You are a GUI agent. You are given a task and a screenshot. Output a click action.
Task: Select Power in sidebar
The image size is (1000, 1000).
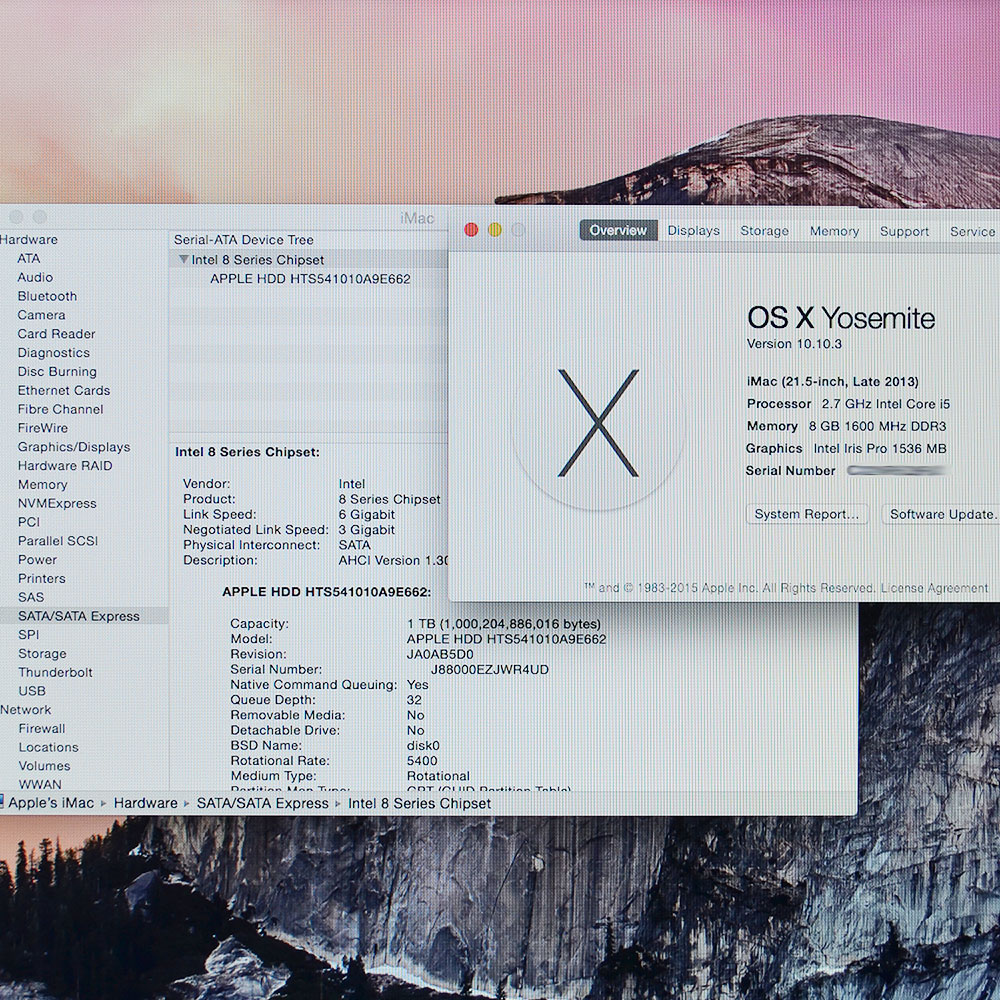click(x=37, y=559)
